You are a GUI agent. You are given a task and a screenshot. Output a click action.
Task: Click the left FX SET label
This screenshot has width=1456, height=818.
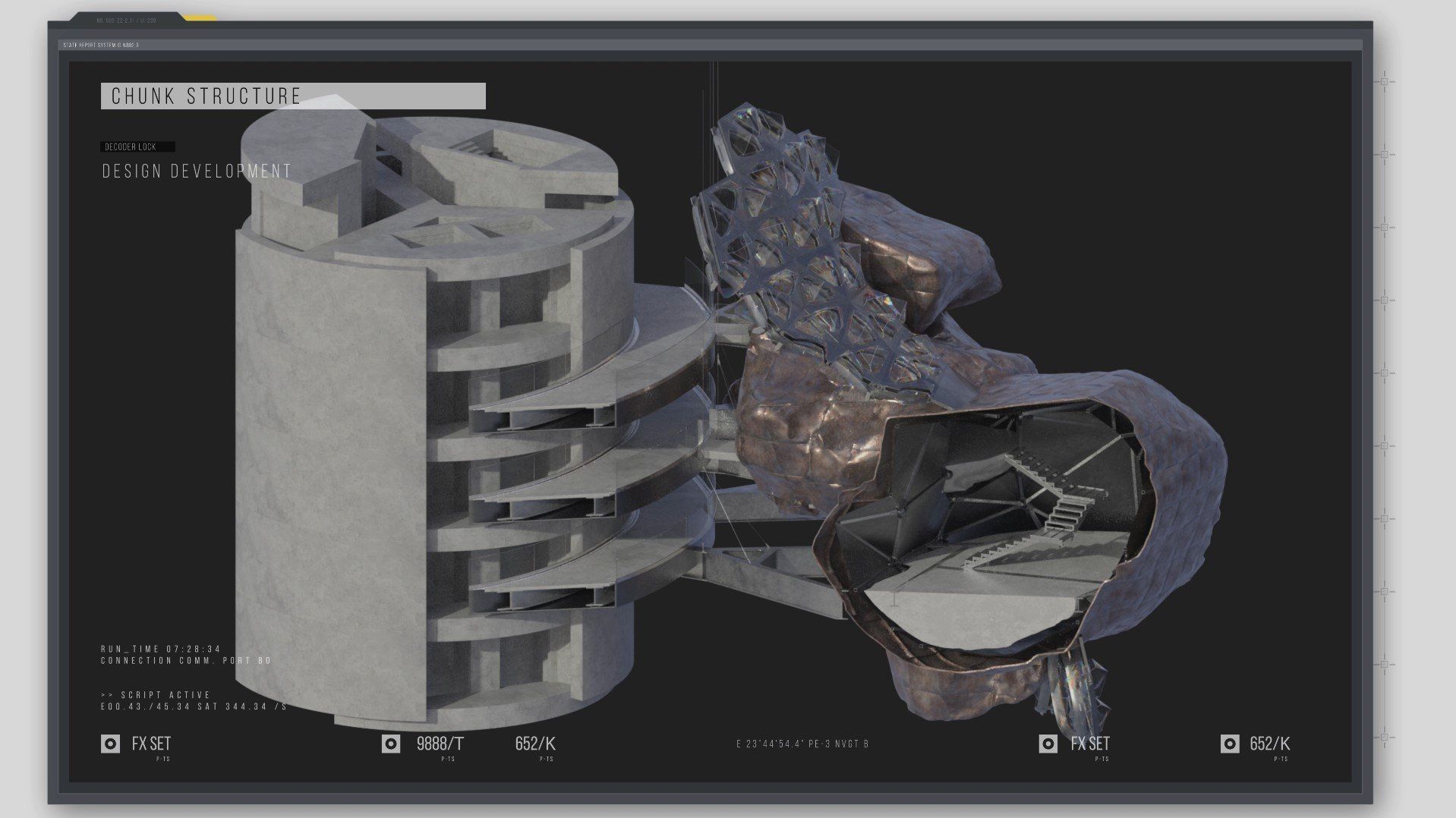[151, 744]
